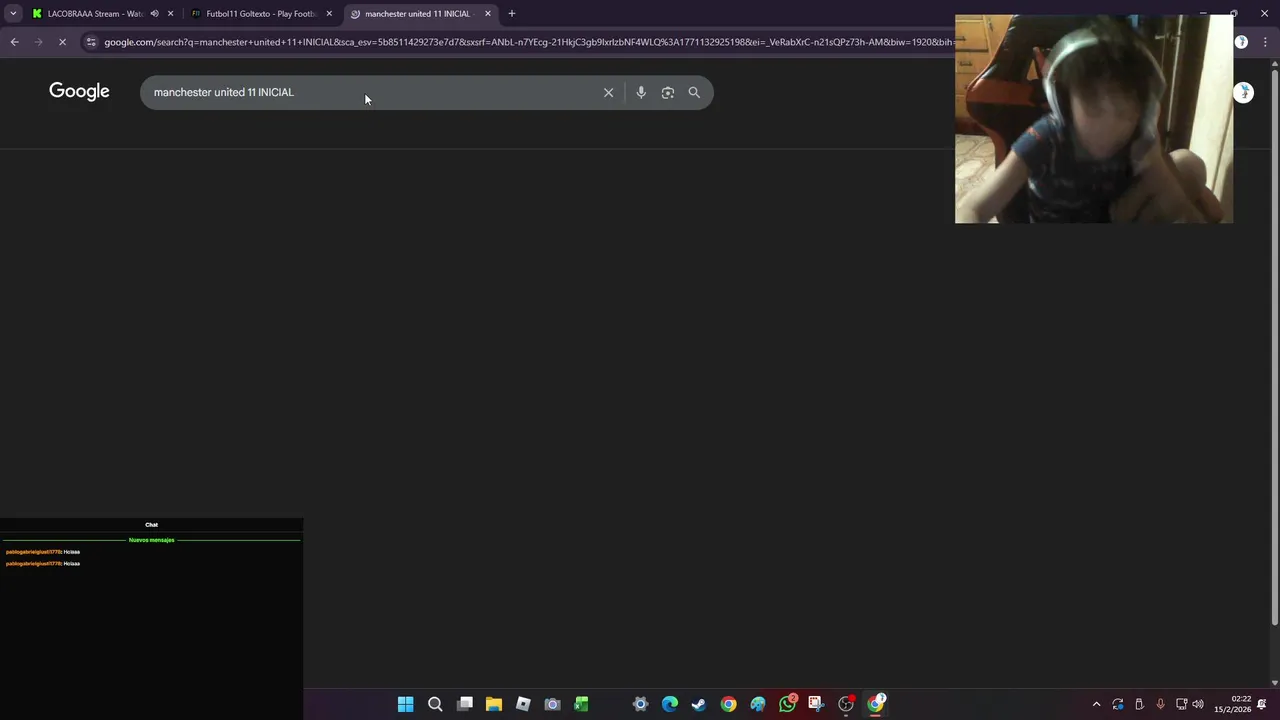Open the clock and date panel

[x=1232, y=704]
